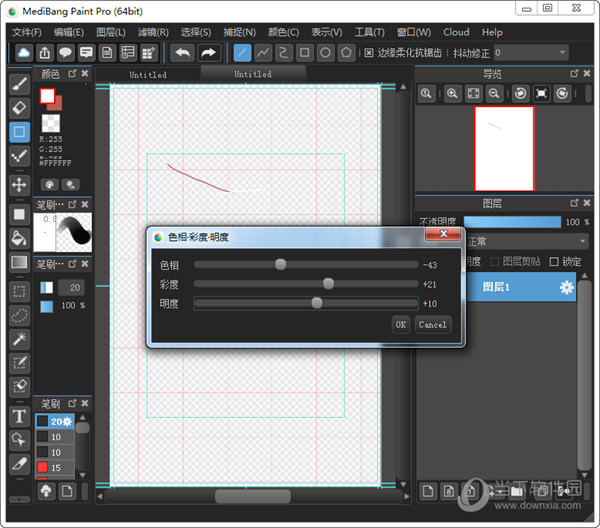The image size is (600, 528).
Task: Click Zoom in in Navigator panel
Action: pyautogui.click(x=452, y=93)
